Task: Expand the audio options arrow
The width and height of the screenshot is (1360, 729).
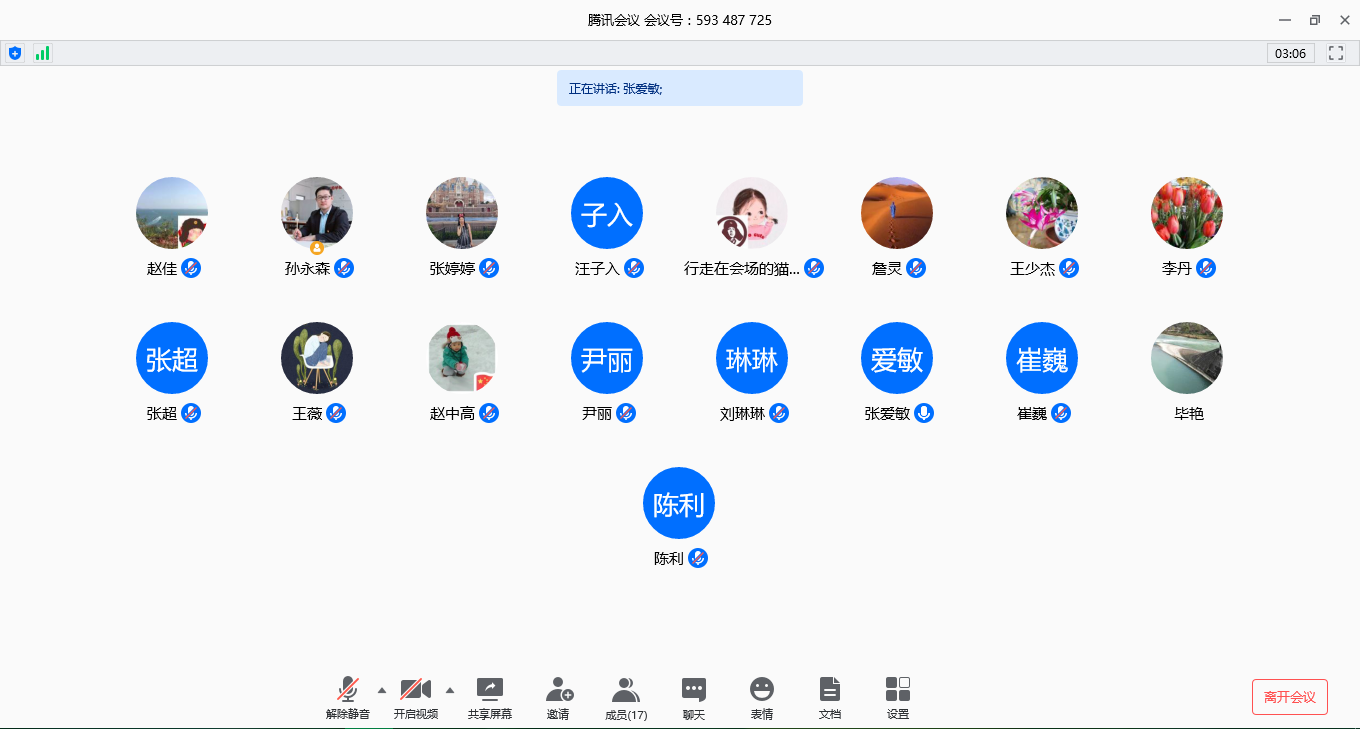Action: click(381, 690)
